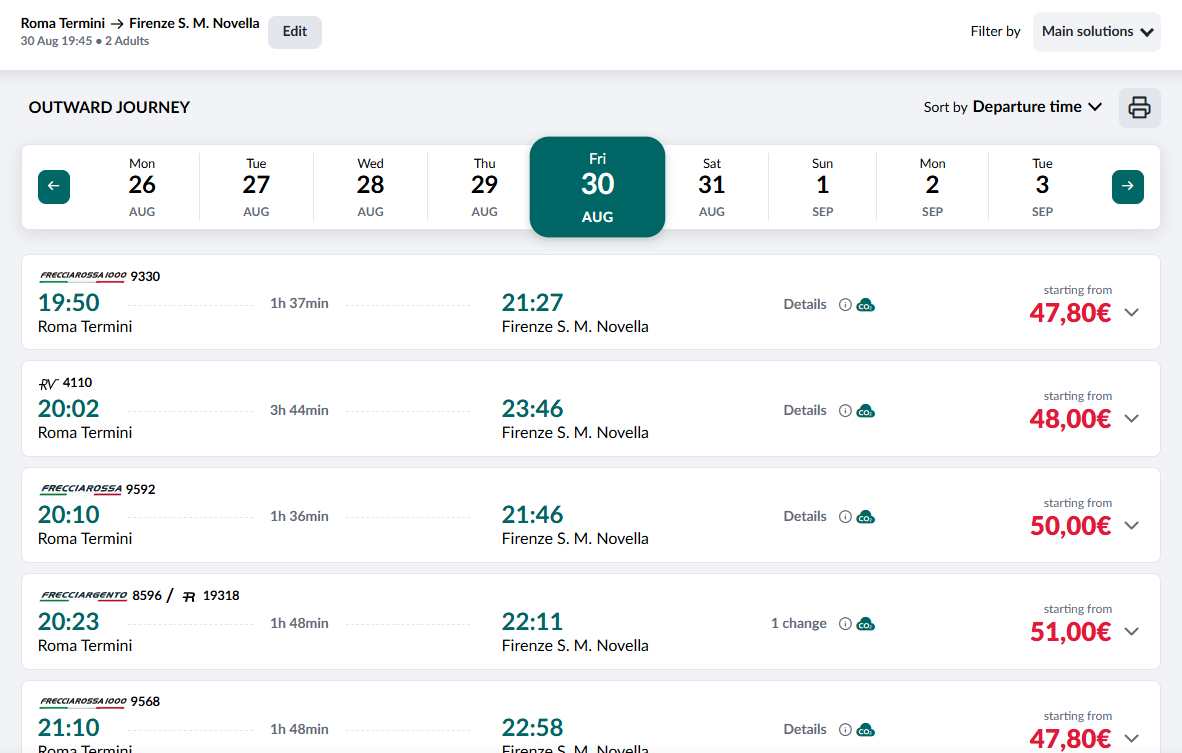Image resolution: width=1182 pixels, height=753 pixels.
Task: Expand the 47,80€ fare for the 19:50 train
Action: (1131, 312)
